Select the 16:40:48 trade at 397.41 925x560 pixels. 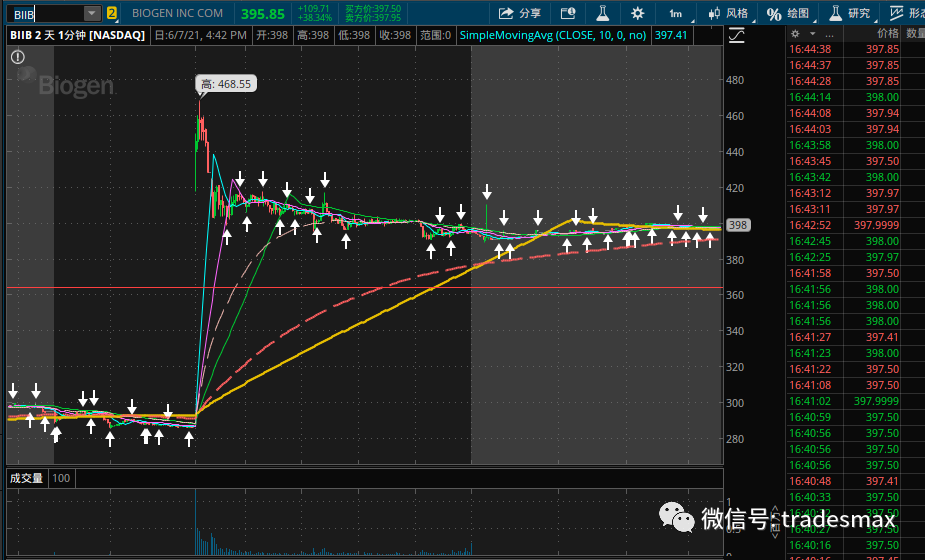[x=855, y=481]
